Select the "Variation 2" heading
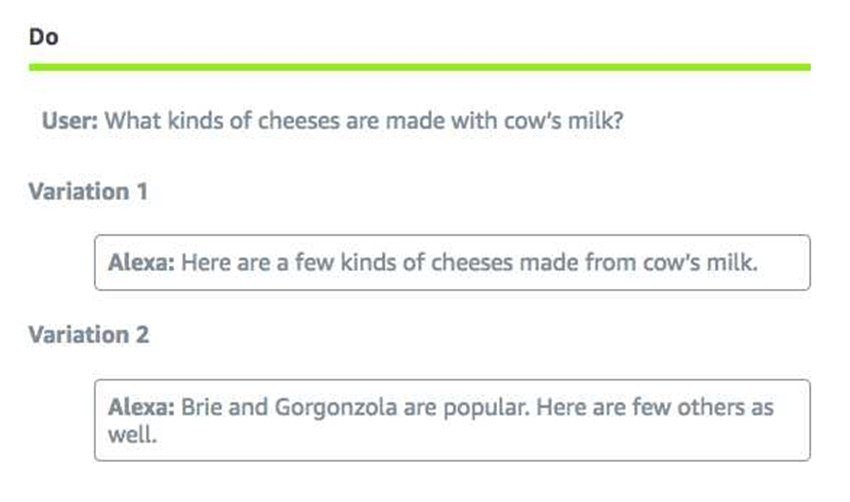Viewport: 850px width, 502px height. point(88,334)
